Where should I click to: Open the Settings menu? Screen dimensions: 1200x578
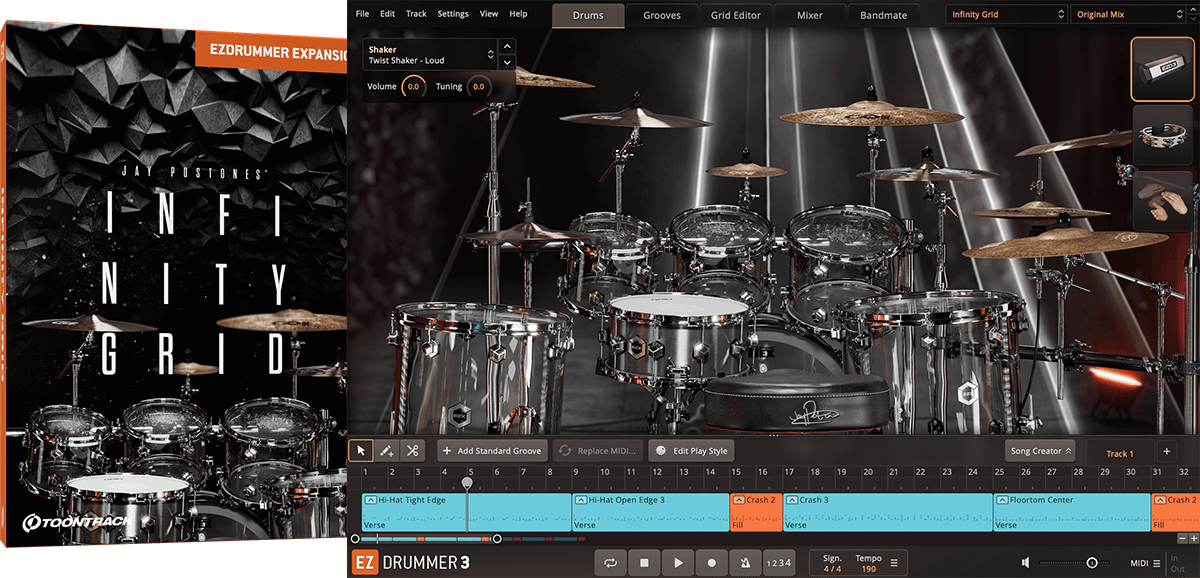point(452,14)
